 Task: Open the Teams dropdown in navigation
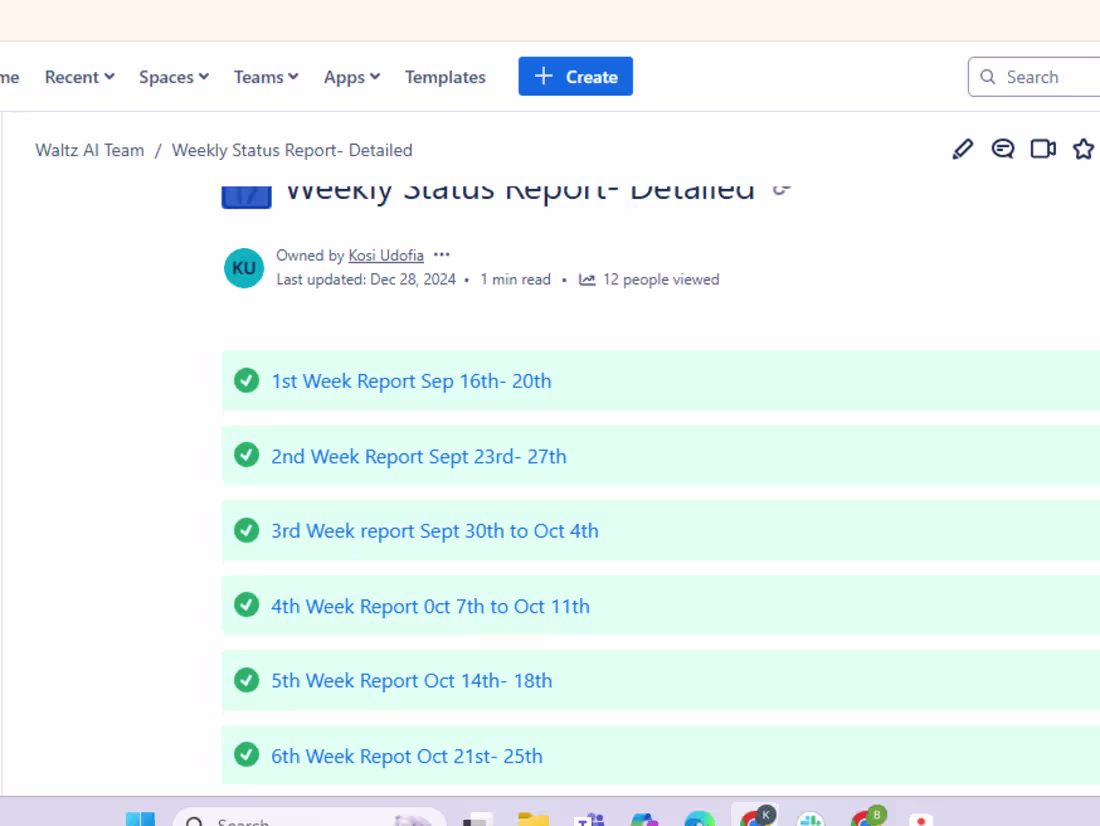(266, 76)
